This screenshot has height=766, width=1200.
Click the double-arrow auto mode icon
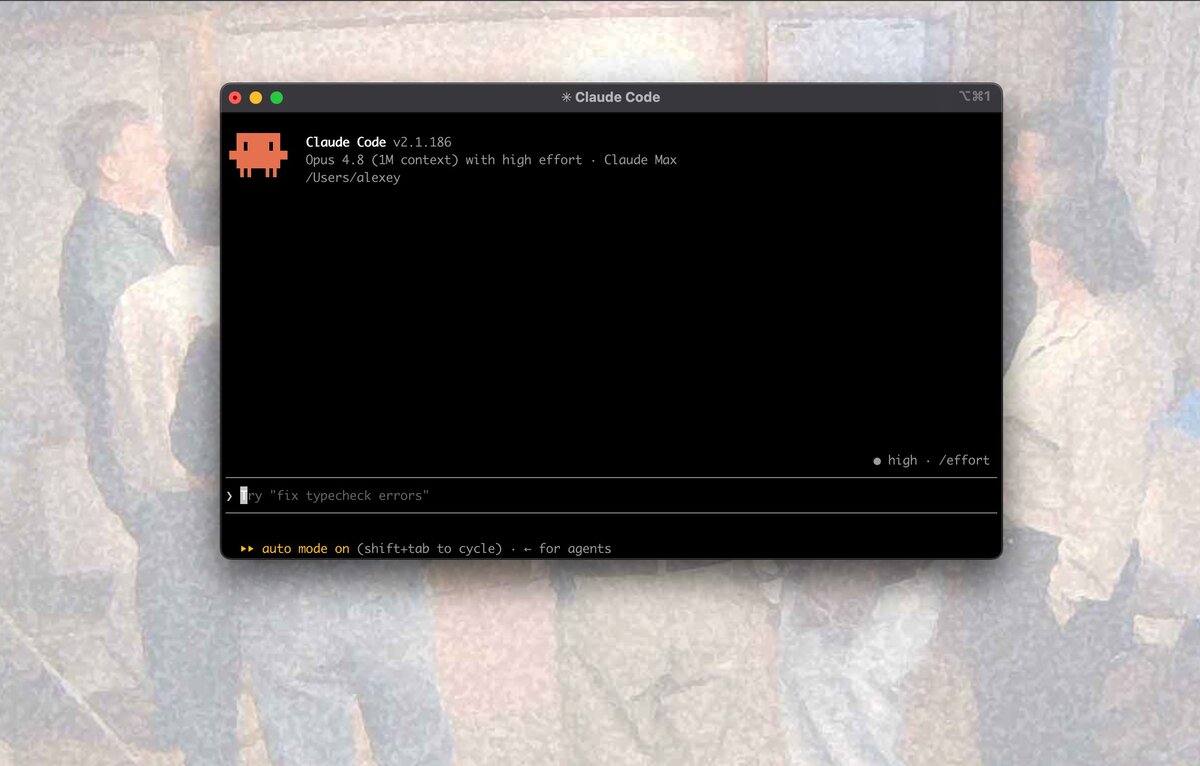(247, 549)
